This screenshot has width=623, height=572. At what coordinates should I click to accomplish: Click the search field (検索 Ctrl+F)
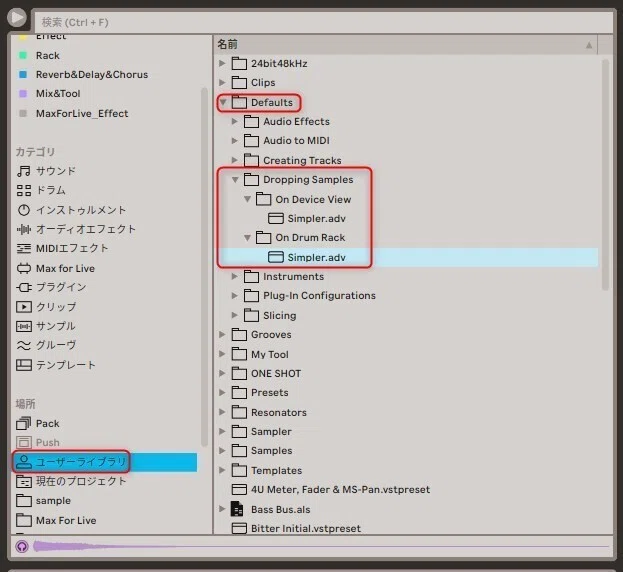click(x=323, y=22)
